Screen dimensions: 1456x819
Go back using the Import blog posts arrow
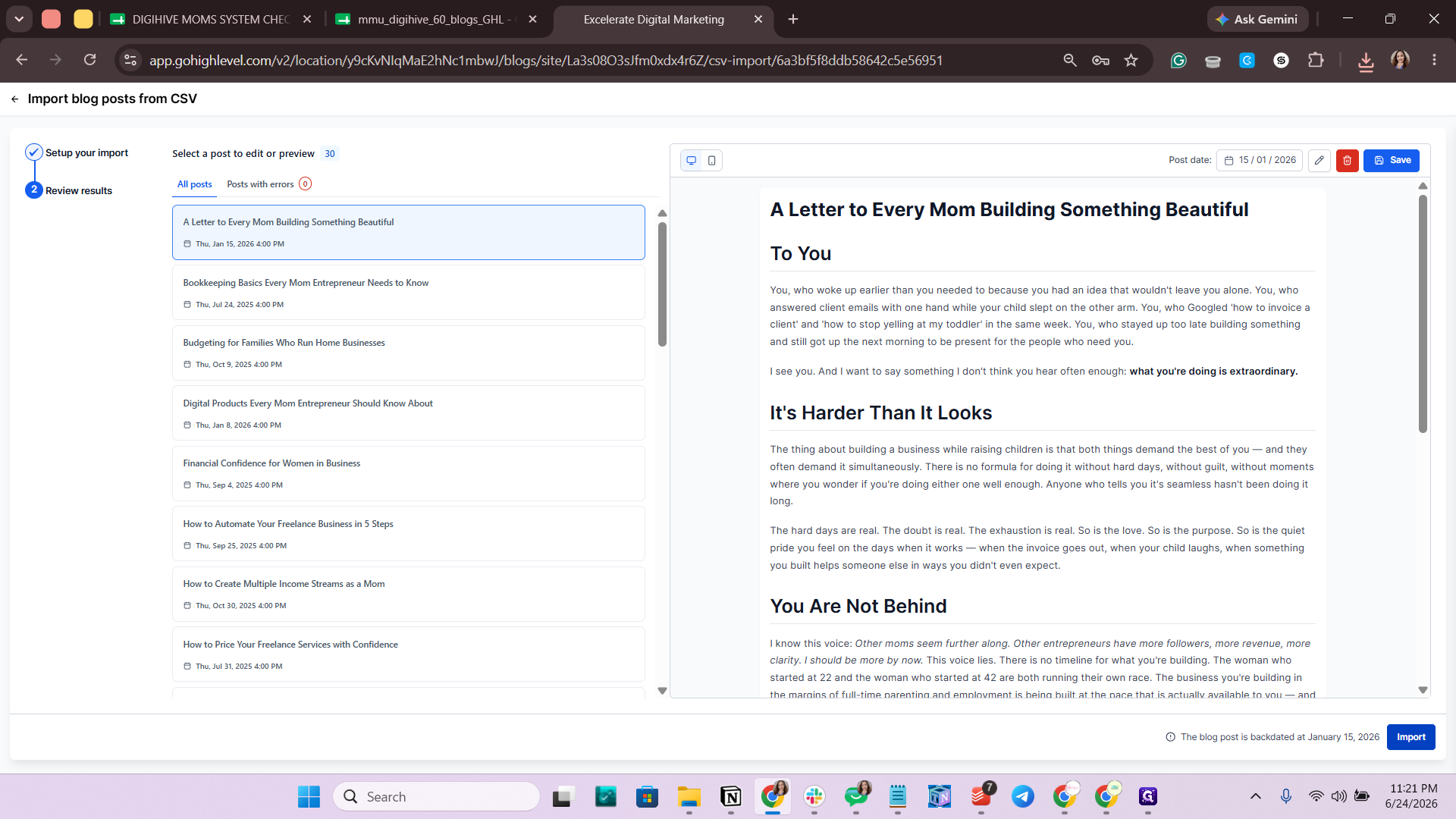coord(14,99)
